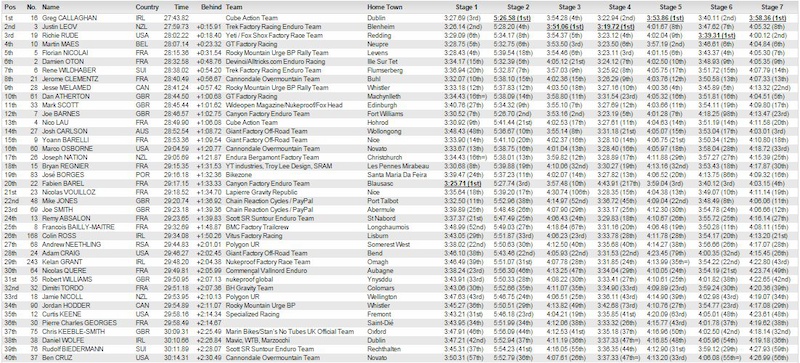The height and width of the screenshot is (363, 800).
Task: Click the Country column header
Action: [x=147, y=7]
